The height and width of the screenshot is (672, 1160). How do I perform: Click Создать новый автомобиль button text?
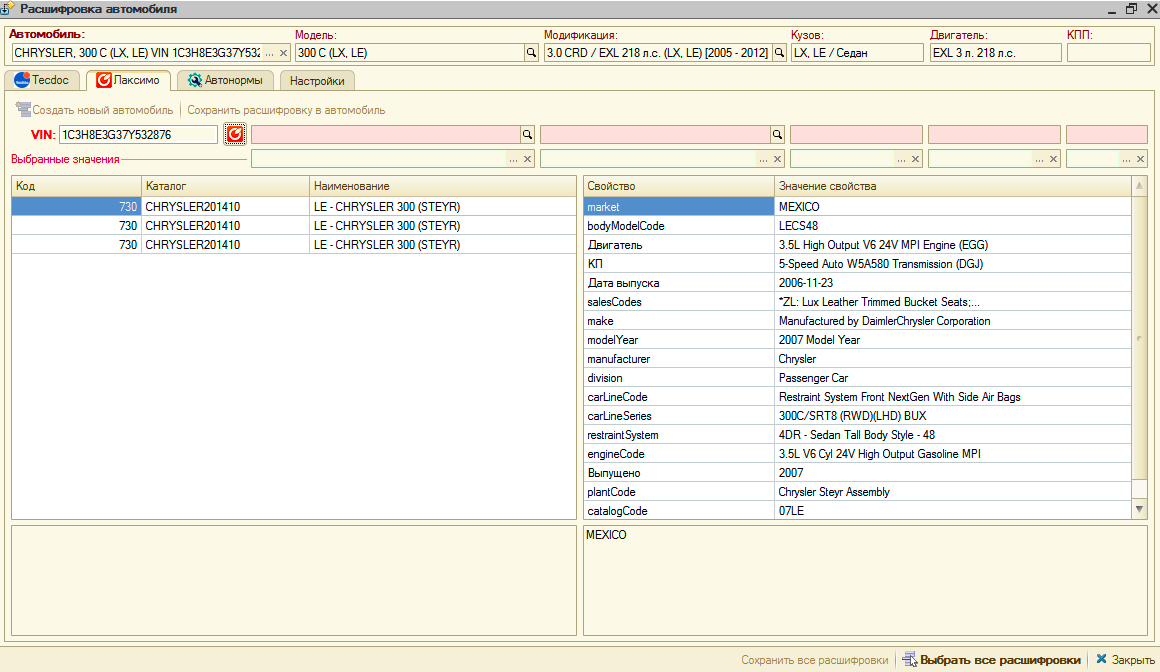point(102,110)
